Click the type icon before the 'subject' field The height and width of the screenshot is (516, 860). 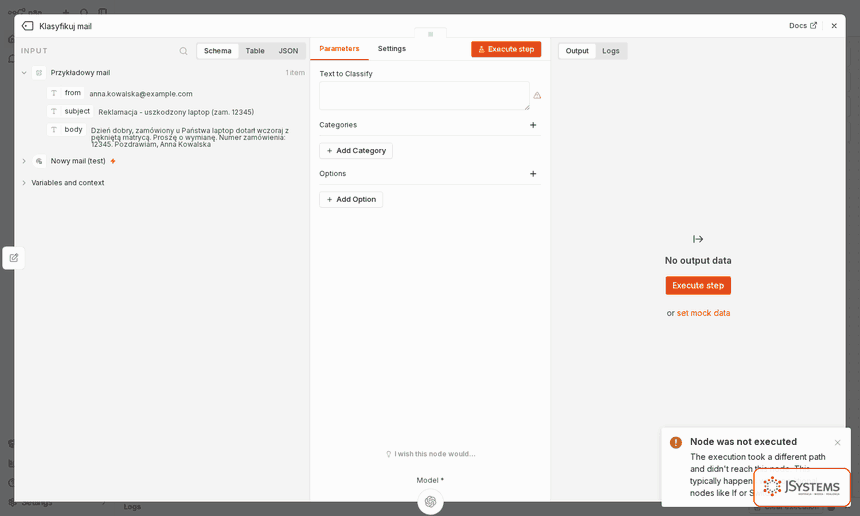(54, 111)
